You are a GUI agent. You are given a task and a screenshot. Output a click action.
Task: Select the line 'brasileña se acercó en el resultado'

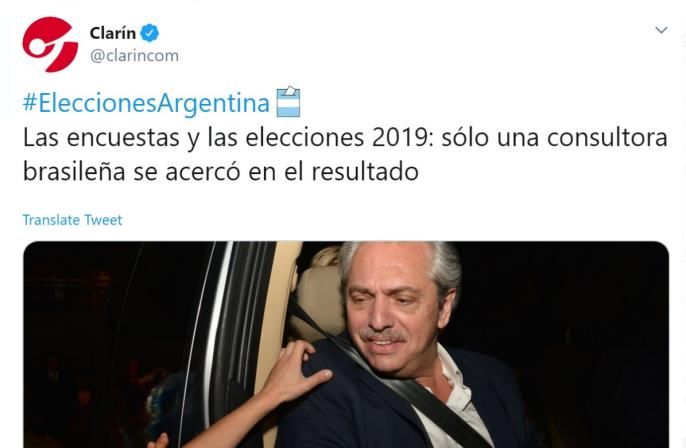coord(220,172)
